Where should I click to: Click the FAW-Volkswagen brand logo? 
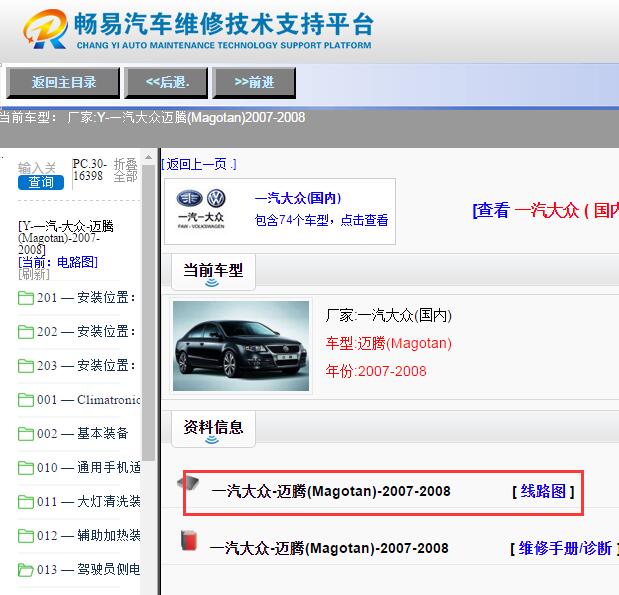click(x=201, y=209)
